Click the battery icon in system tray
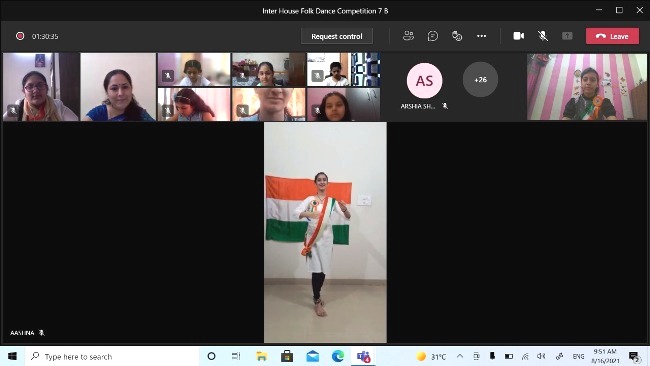This screenshot has width=650, height=366. pos(509,356)
